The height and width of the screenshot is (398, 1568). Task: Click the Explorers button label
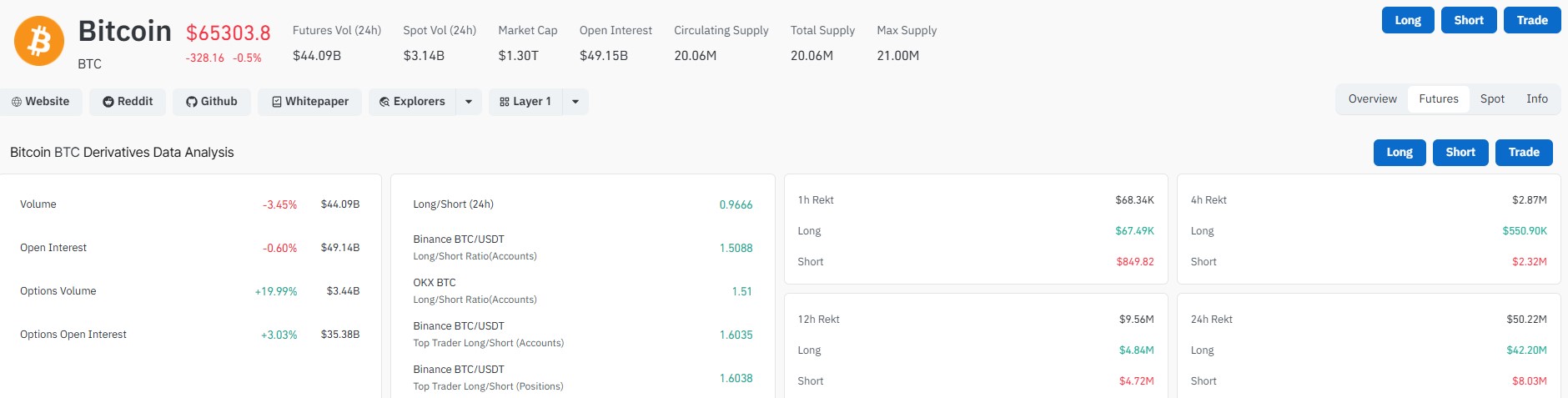[x=419, y=102]
